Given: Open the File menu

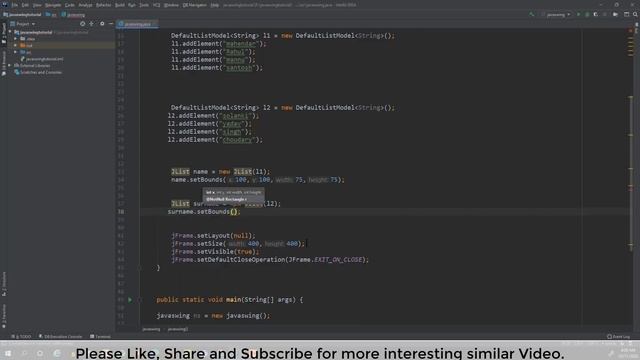Looking at the screenshot, I should tap(15, 5).
